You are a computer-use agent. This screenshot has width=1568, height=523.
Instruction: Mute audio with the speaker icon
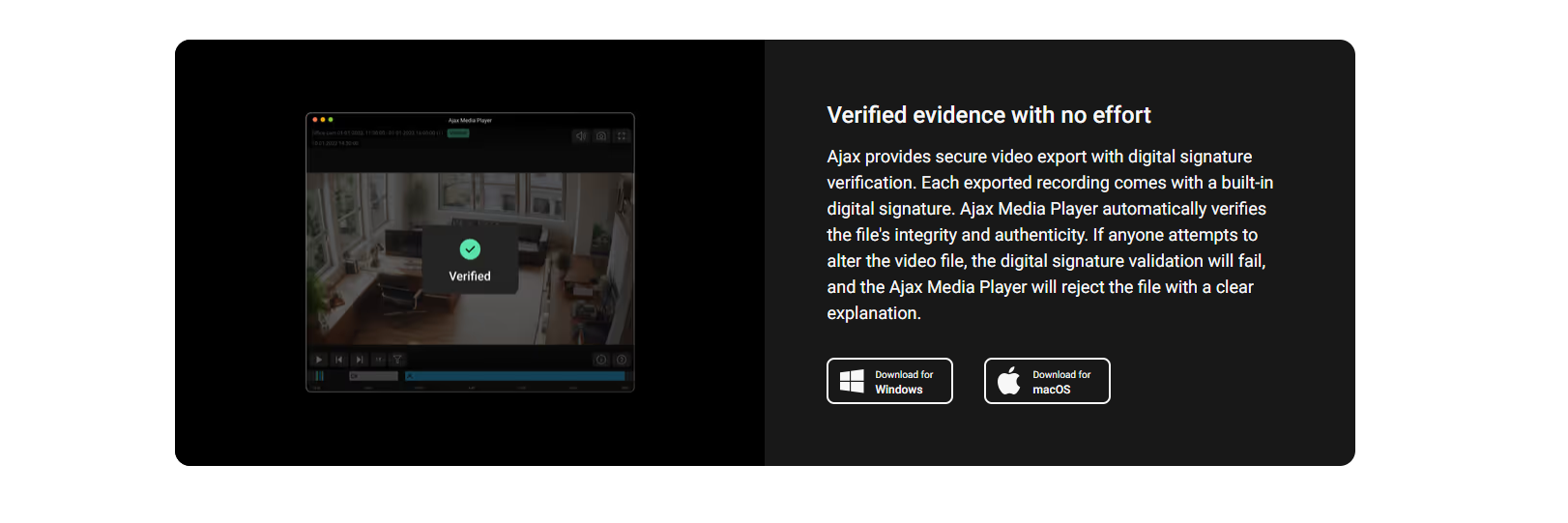580,136
